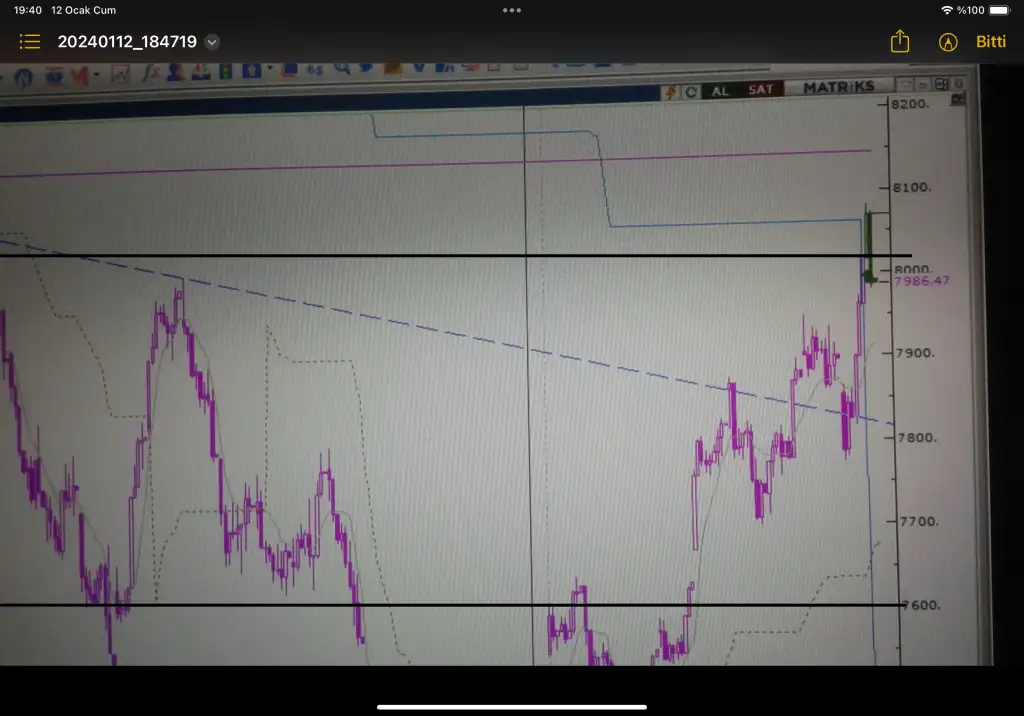Click the C icon beside AL

click(691, 91)
